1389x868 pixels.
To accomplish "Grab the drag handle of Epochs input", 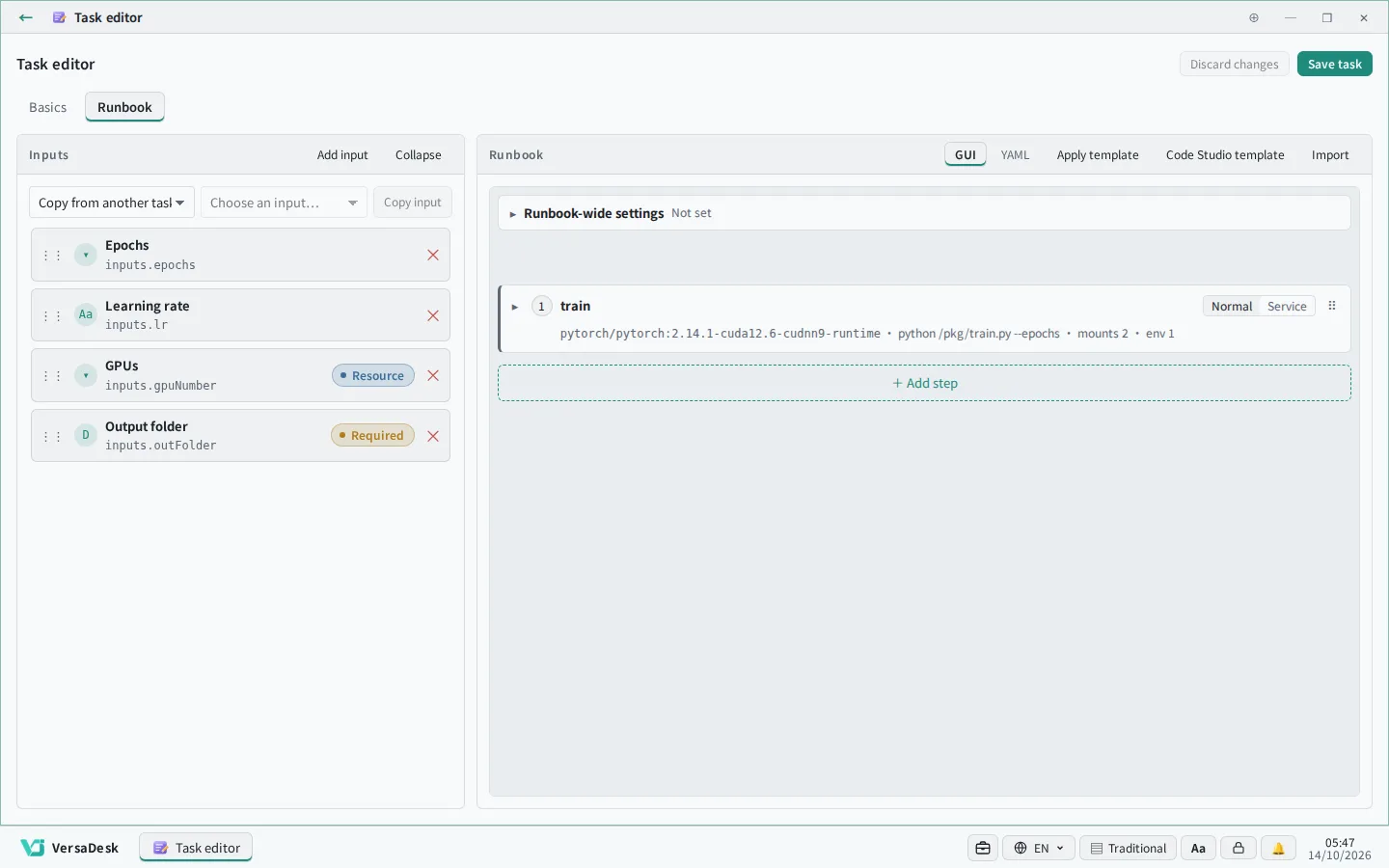I will (52, 256).
